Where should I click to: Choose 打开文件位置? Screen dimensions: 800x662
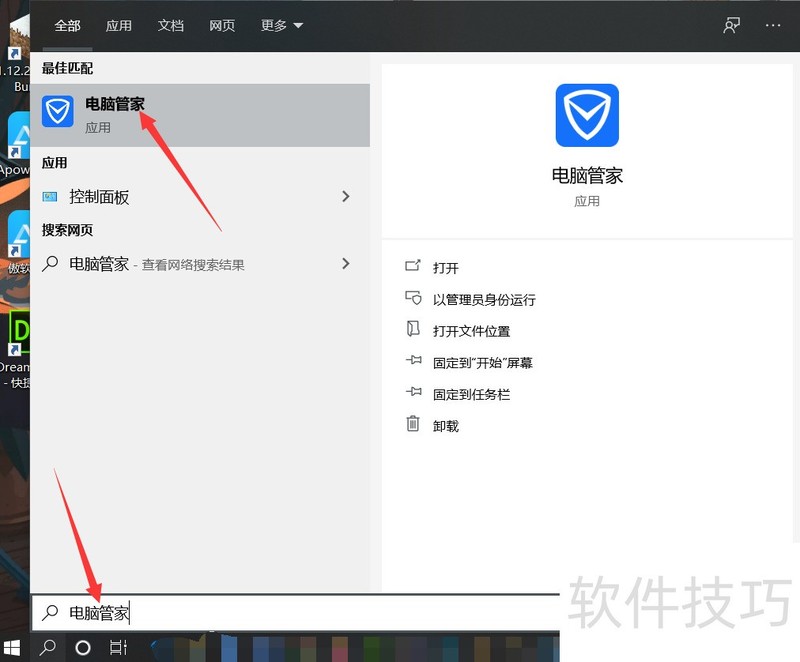point(471,331)
